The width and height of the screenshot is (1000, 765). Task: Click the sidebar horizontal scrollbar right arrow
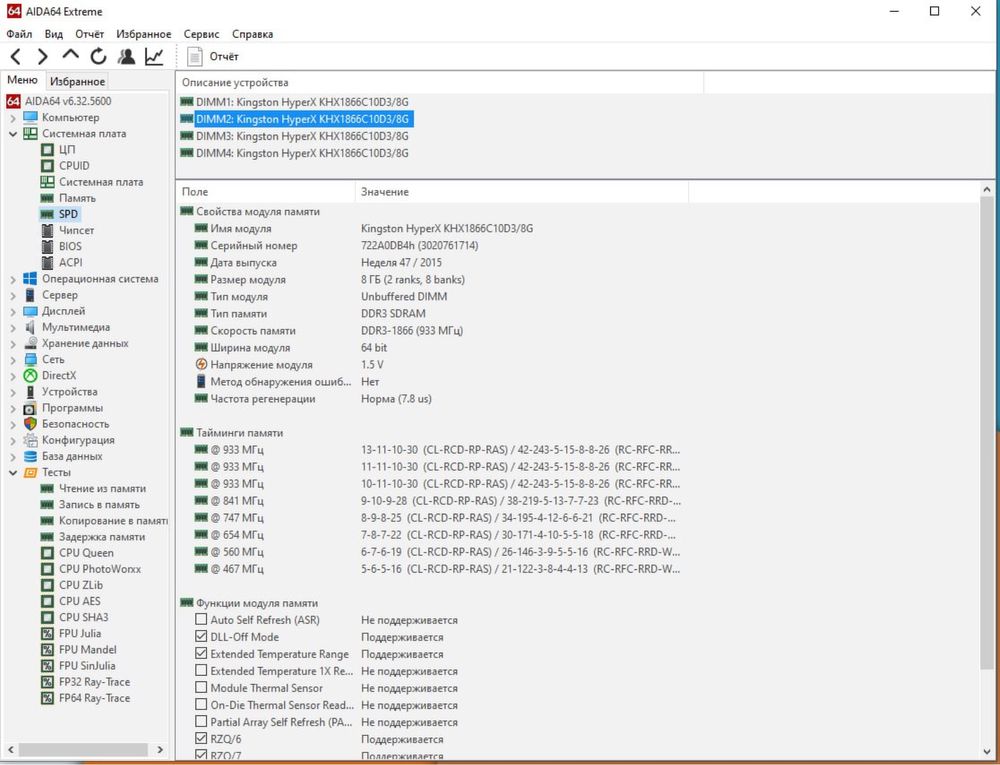(160, 750)
